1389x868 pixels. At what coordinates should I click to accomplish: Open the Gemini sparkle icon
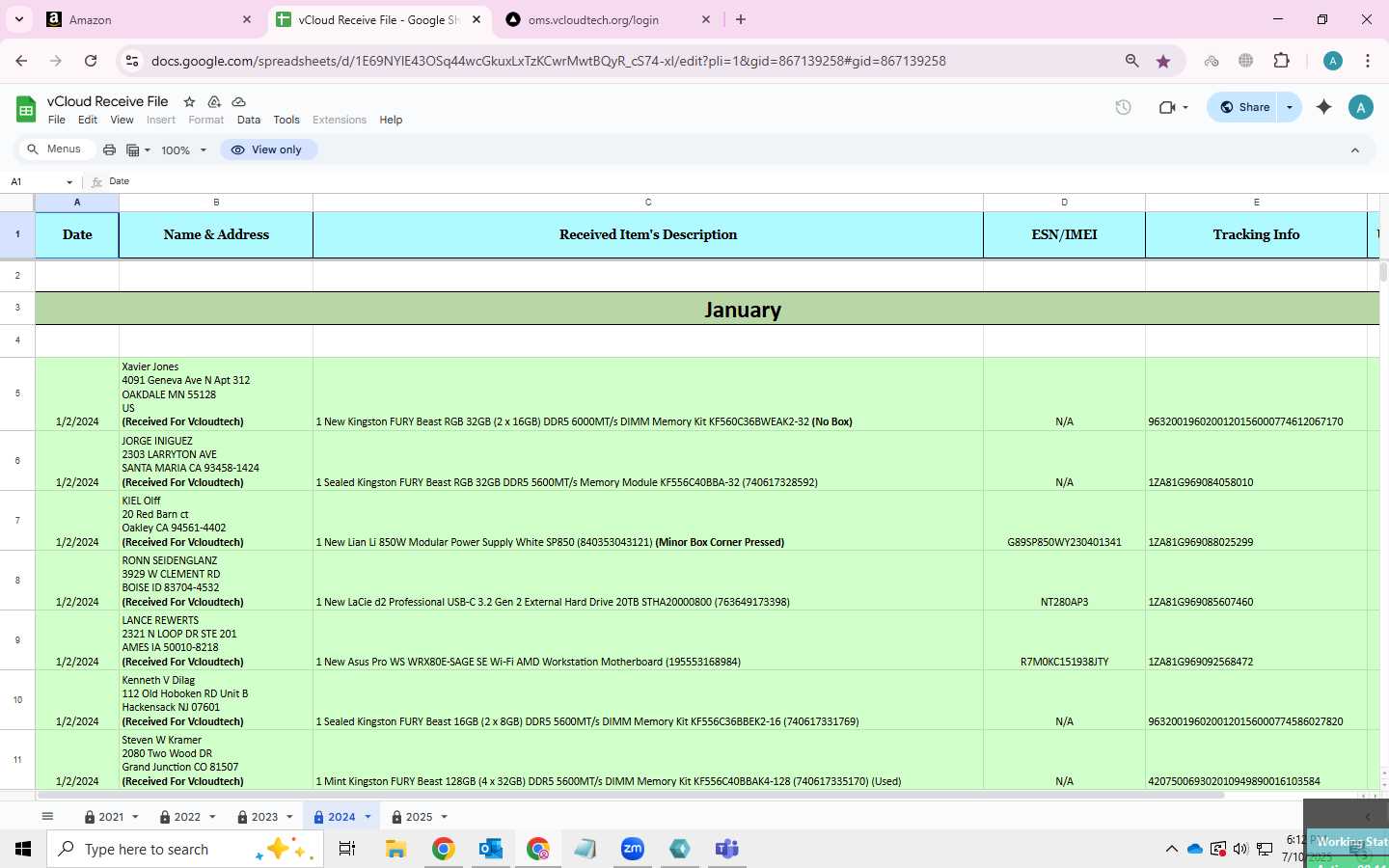coord(1323,107)
